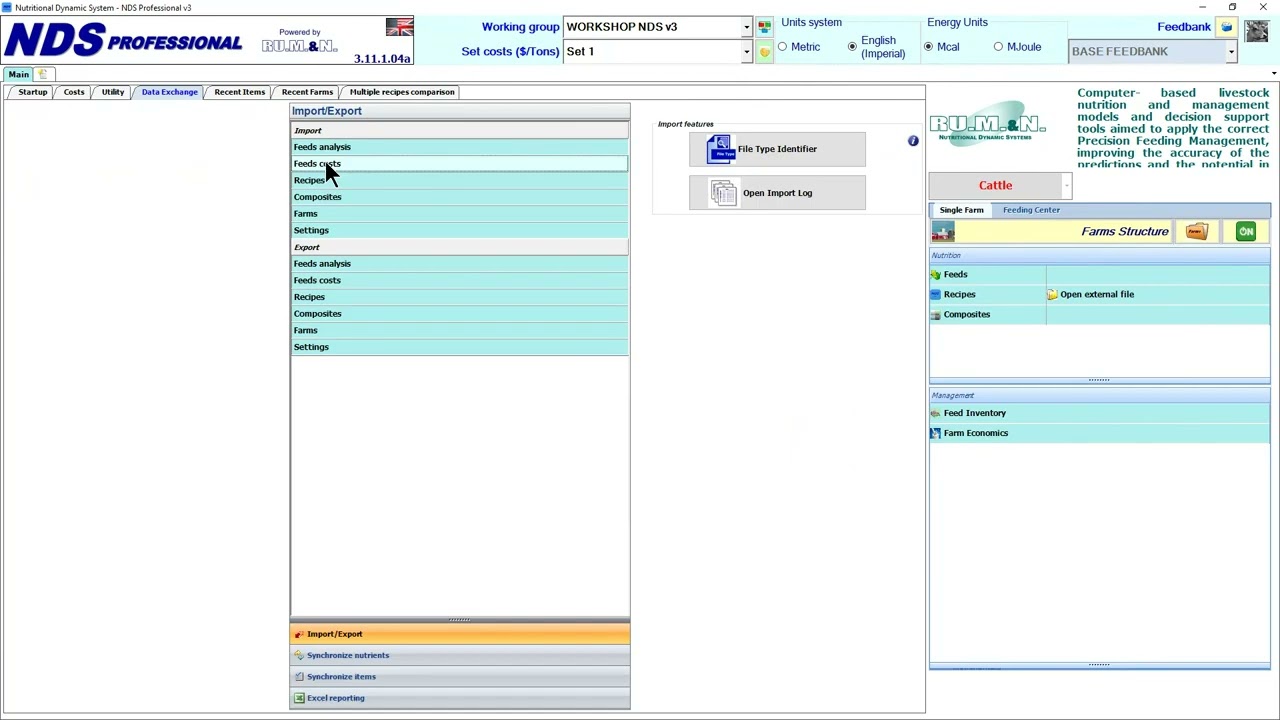This screenshot has height=720, width=1280.
Task: Switch to the Single Farm tab
Action: (x=962, y=210)
